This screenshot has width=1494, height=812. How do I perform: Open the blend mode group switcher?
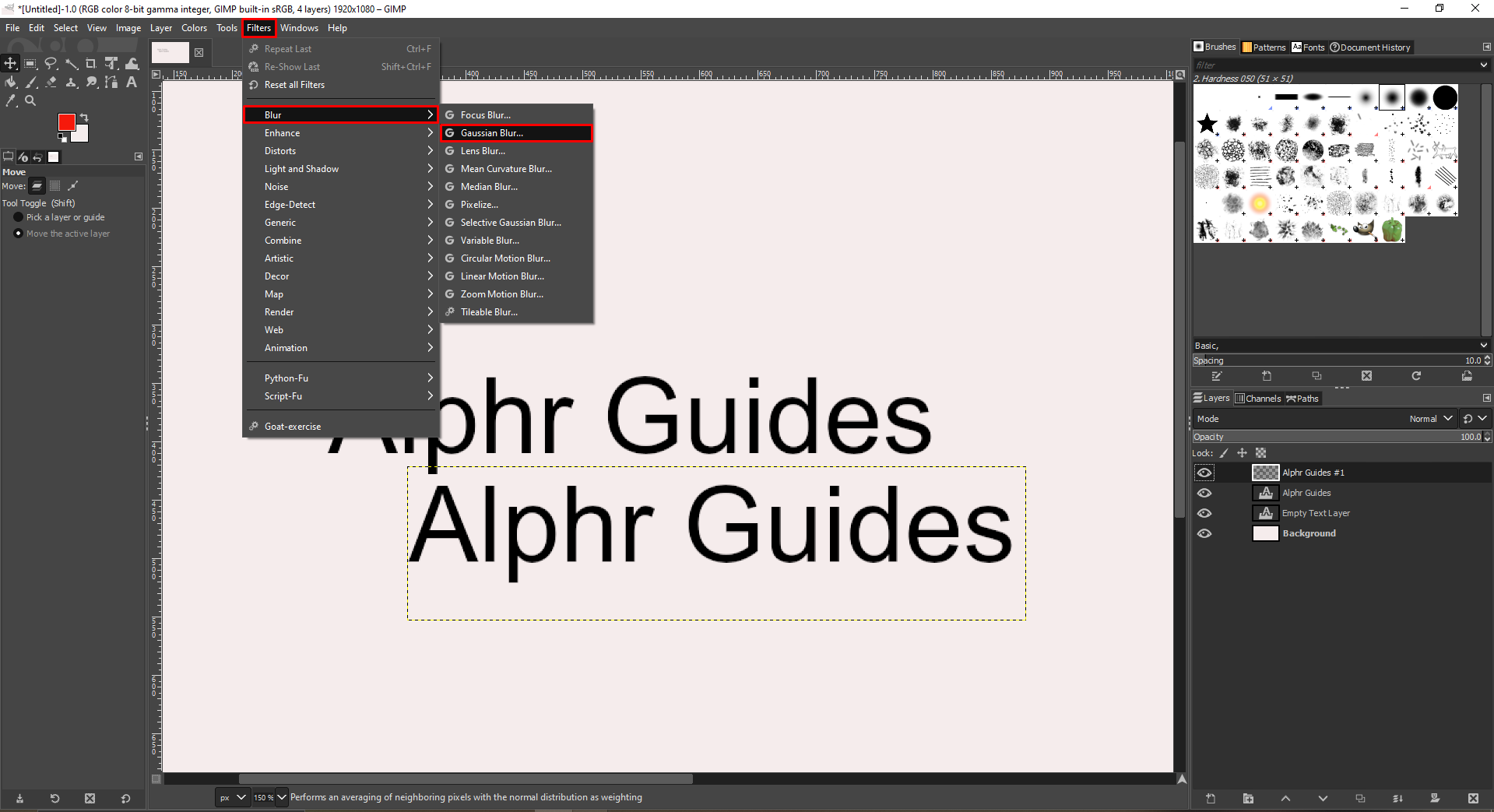pos(1475,419)
